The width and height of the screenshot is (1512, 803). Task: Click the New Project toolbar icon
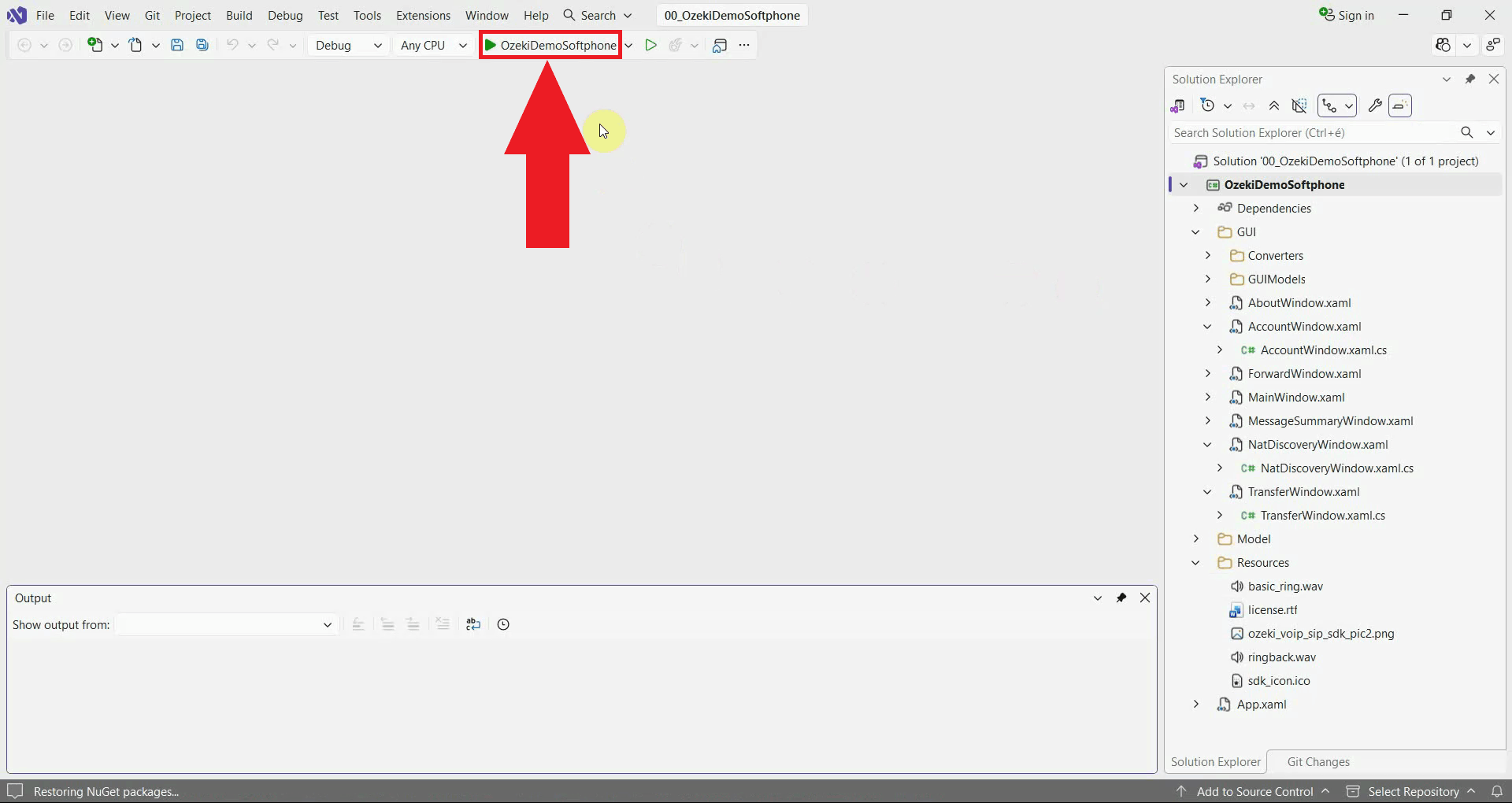click(95, 45)
